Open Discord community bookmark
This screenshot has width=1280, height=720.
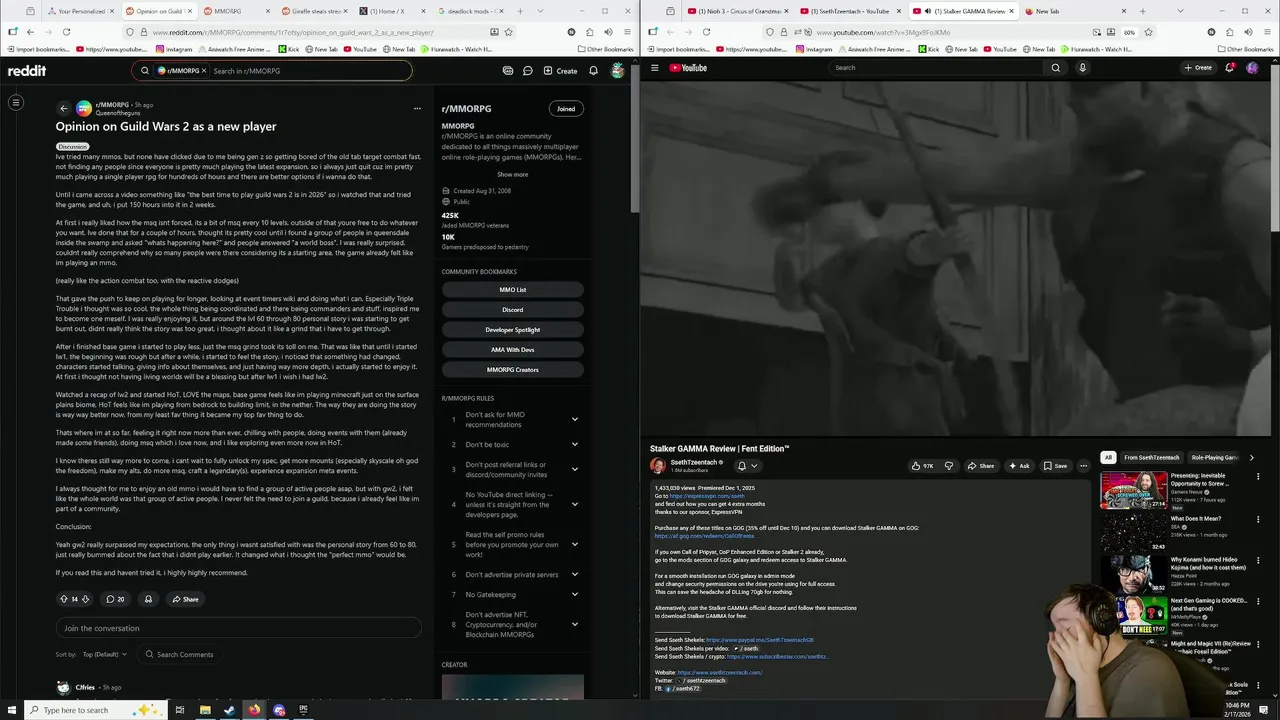512,310
